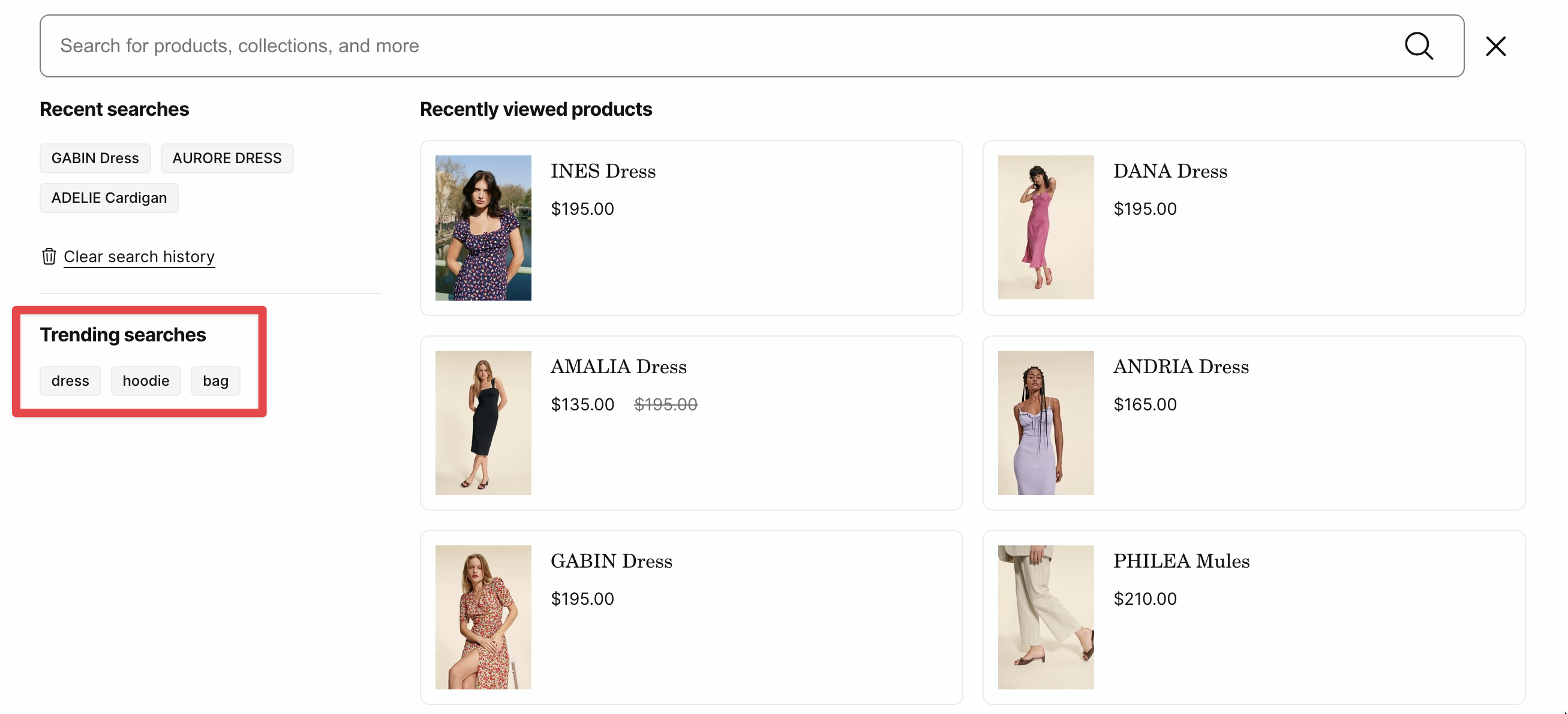The image size is (1568, 714).
Task: Click the trash can icon
Action: click(x=49, y=256)
